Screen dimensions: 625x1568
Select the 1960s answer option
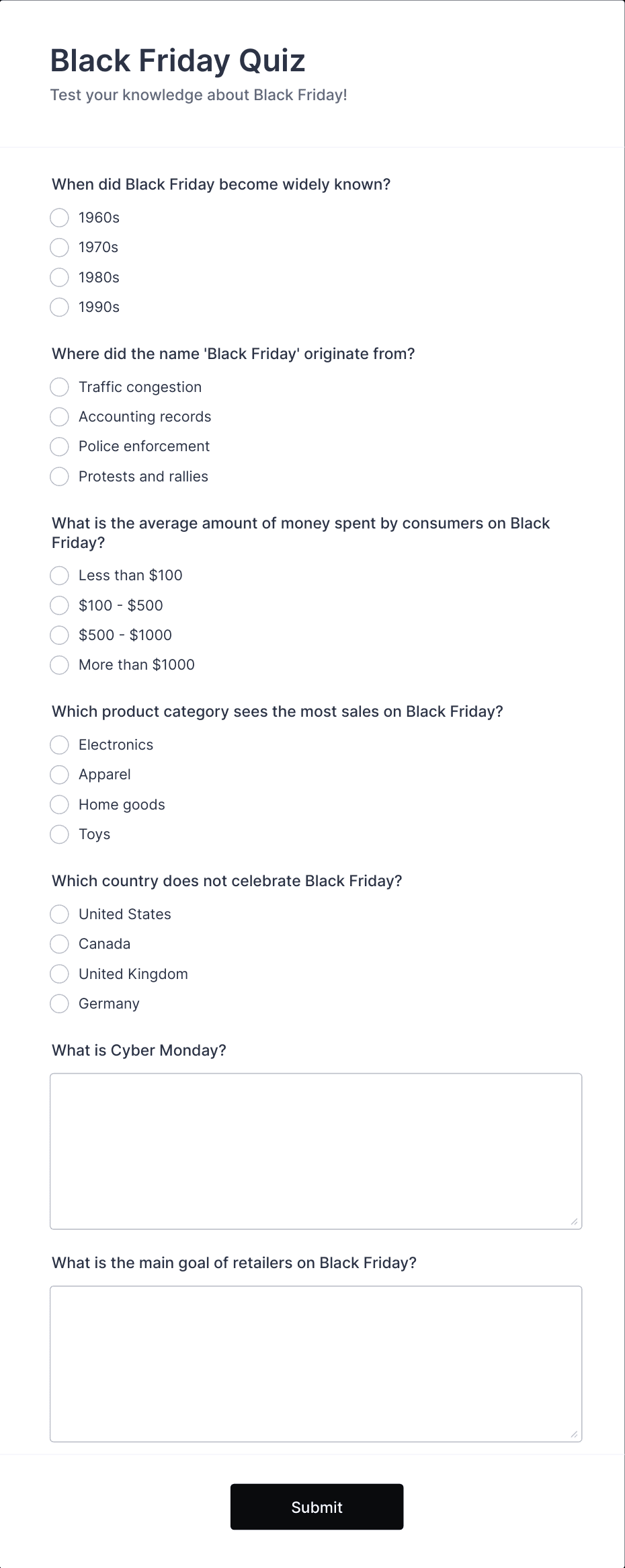point(59,217)
